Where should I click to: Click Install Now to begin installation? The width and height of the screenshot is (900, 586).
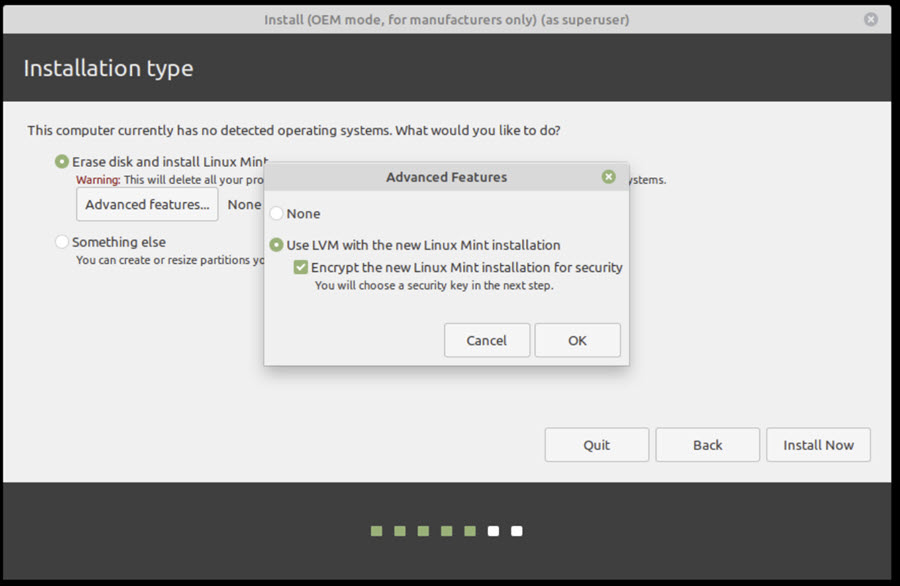point(818,444)
